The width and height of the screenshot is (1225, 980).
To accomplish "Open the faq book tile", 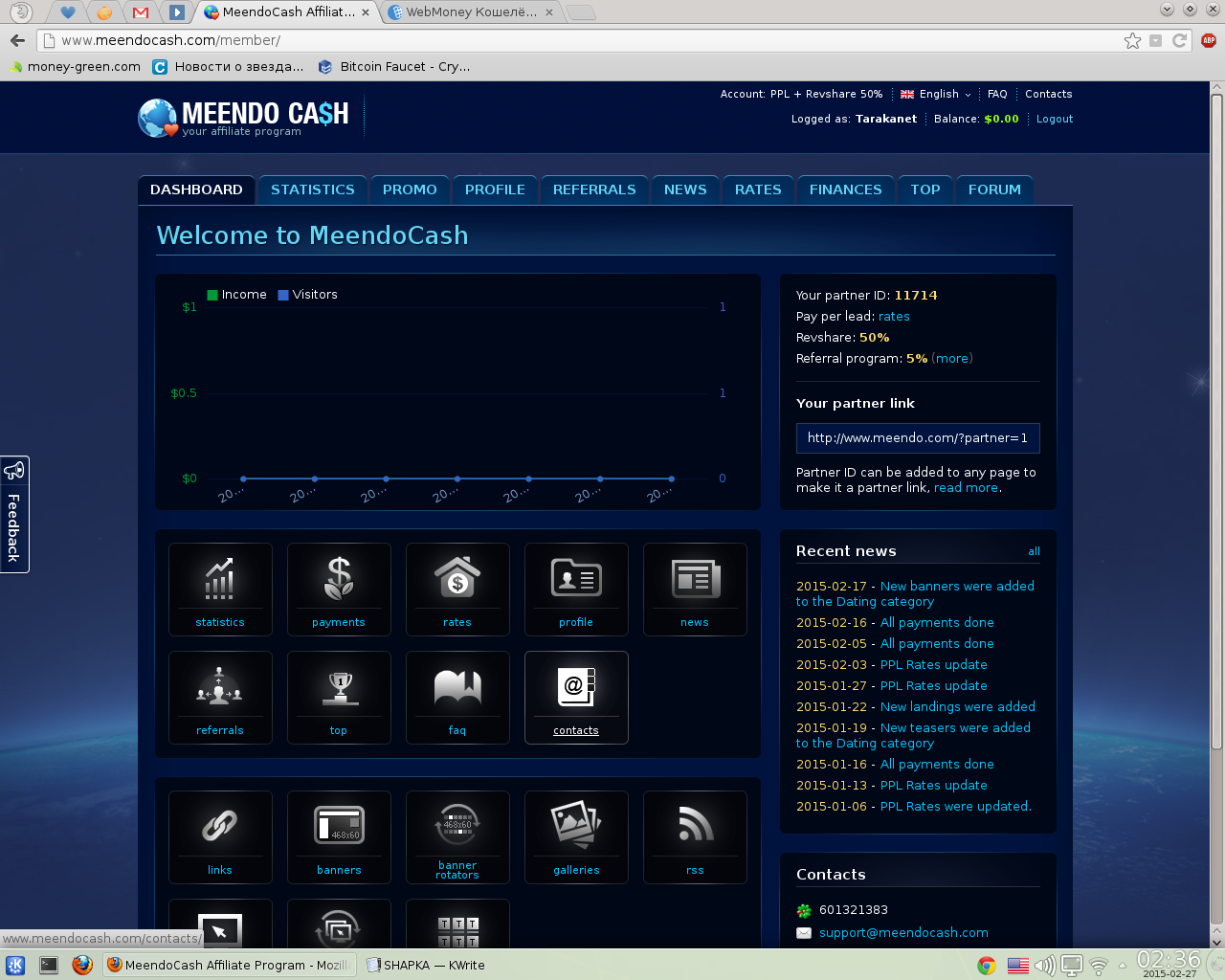I will click(457, 698).
